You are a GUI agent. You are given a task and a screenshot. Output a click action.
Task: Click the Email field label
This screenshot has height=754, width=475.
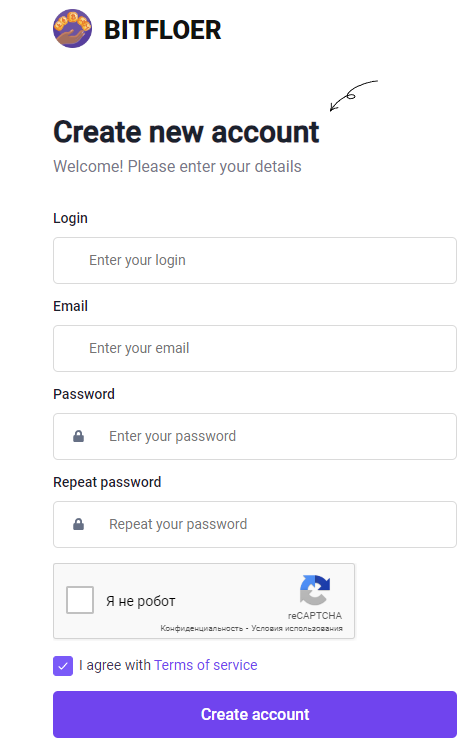pos(70,306)
